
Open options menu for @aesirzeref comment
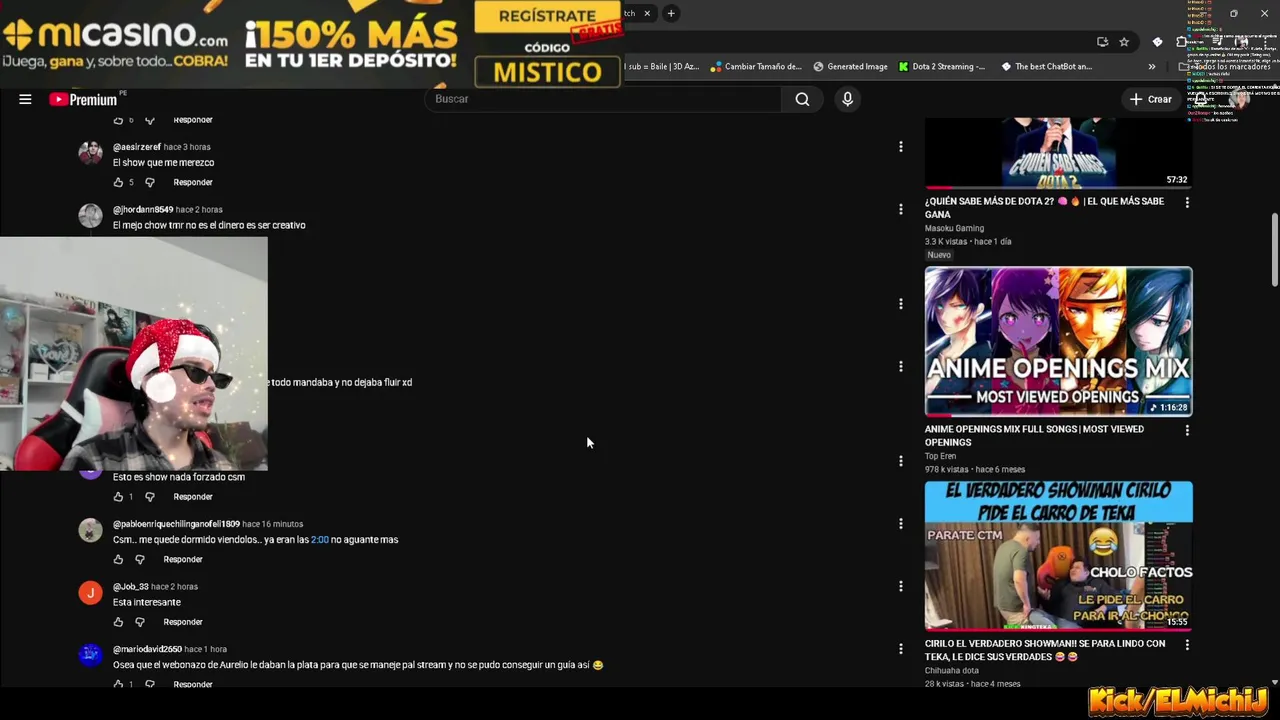(900, 147)
